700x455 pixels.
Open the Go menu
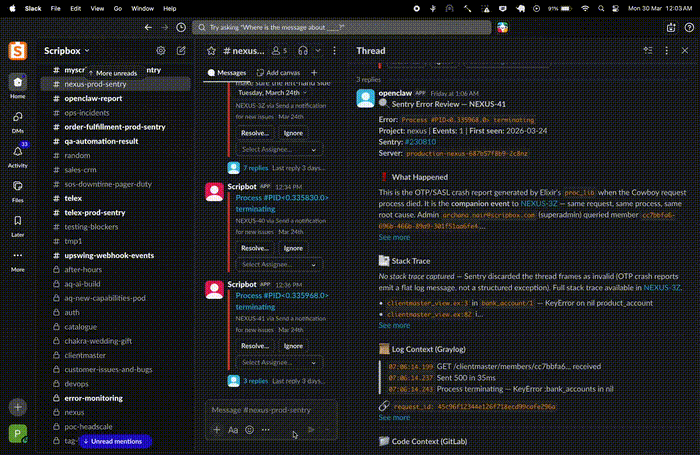(117, 8)
